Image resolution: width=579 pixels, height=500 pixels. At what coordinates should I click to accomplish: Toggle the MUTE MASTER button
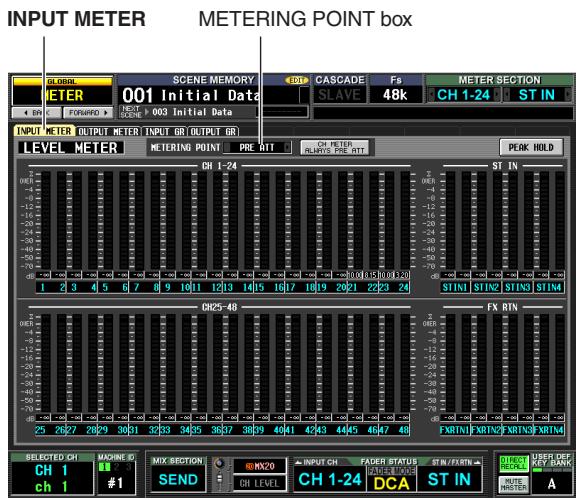[x=513, y=484]
